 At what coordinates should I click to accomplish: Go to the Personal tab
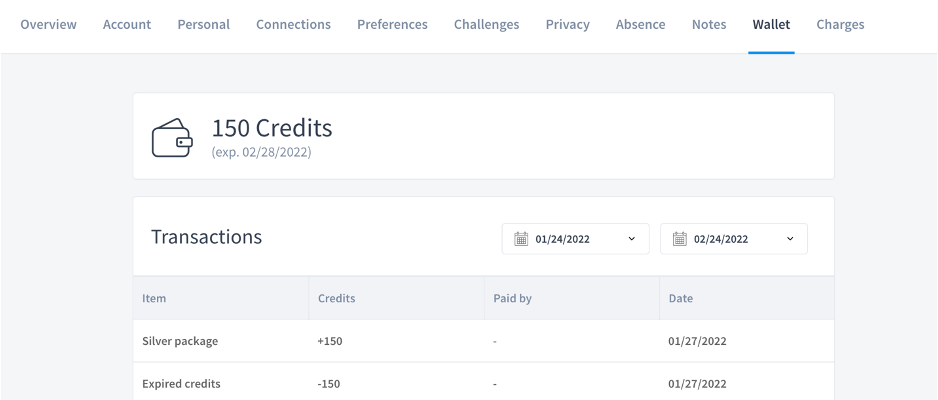tap(203, 25)
